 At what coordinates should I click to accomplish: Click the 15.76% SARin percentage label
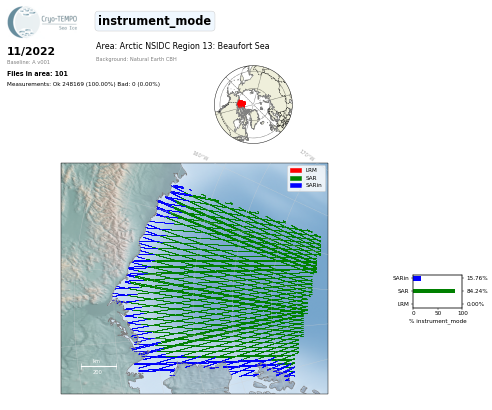point(477,278)
